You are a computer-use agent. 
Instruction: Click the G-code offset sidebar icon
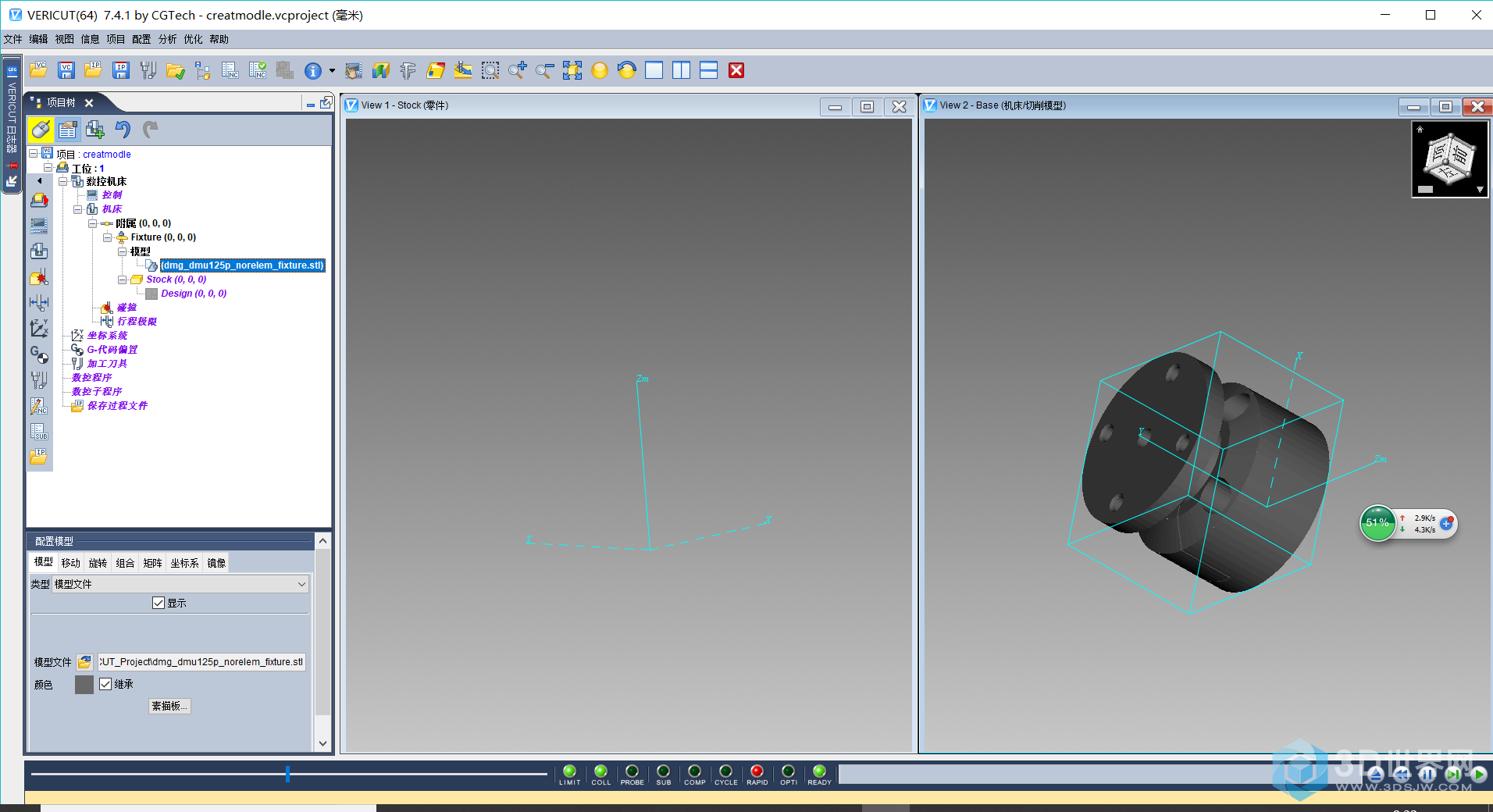click(39, 354)
